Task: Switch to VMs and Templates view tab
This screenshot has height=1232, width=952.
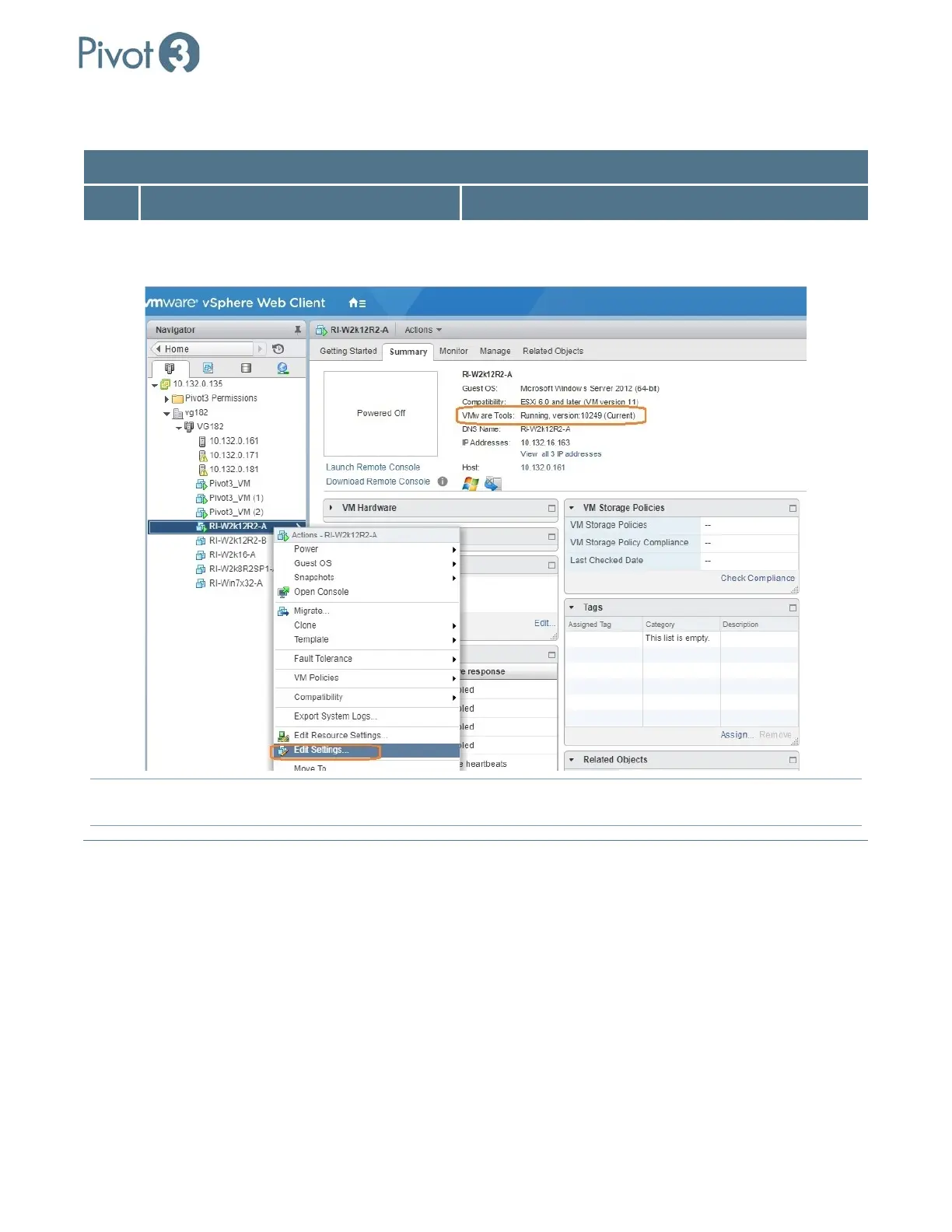Action: (x=208, y=368)
